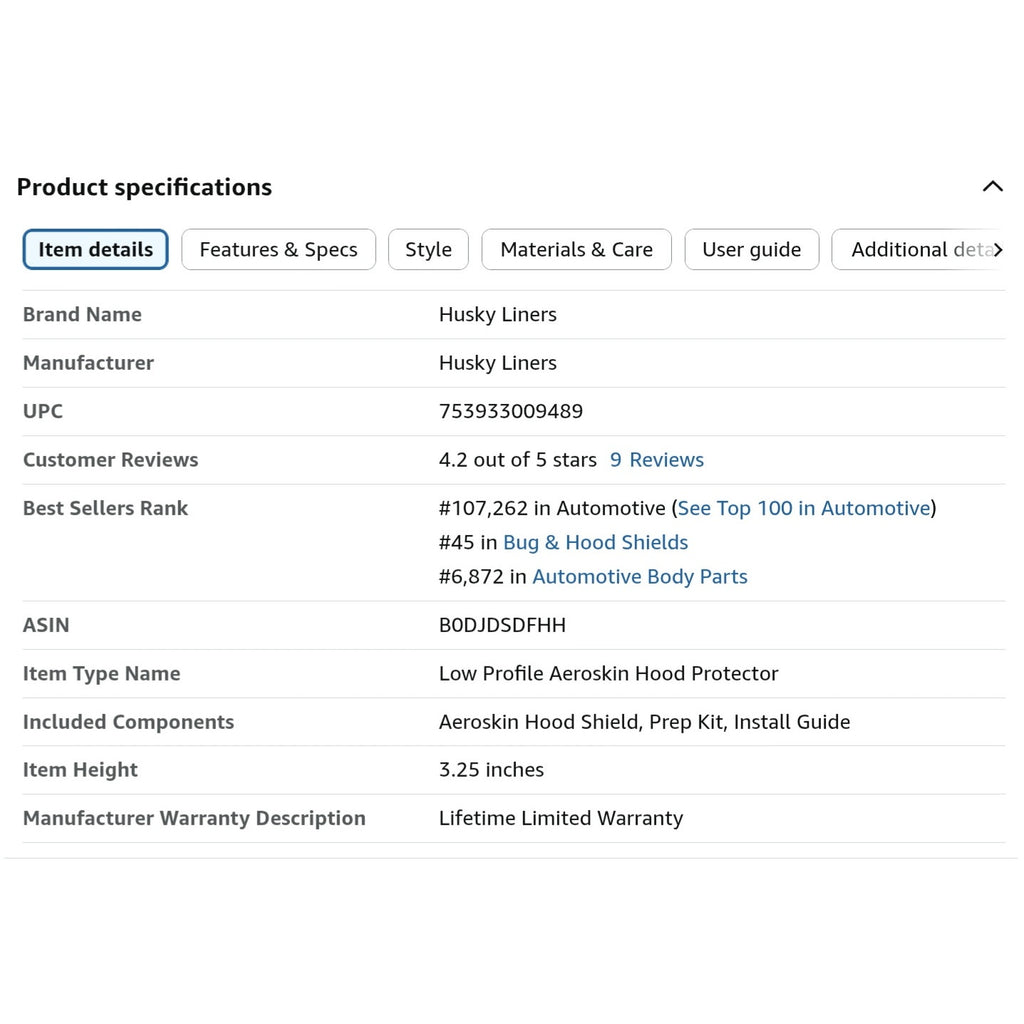The image size is (1024, 1024).
Task: Collapse the Product specifications section
Action: pos(992,187)
